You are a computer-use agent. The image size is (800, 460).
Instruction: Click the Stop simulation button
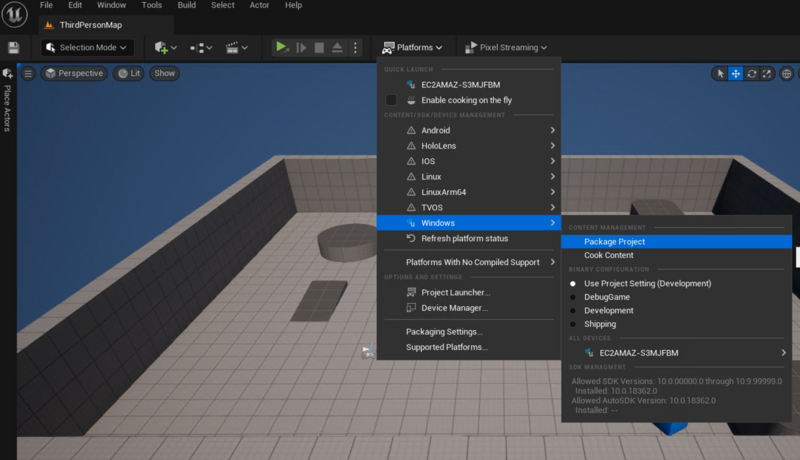point(319,47)
